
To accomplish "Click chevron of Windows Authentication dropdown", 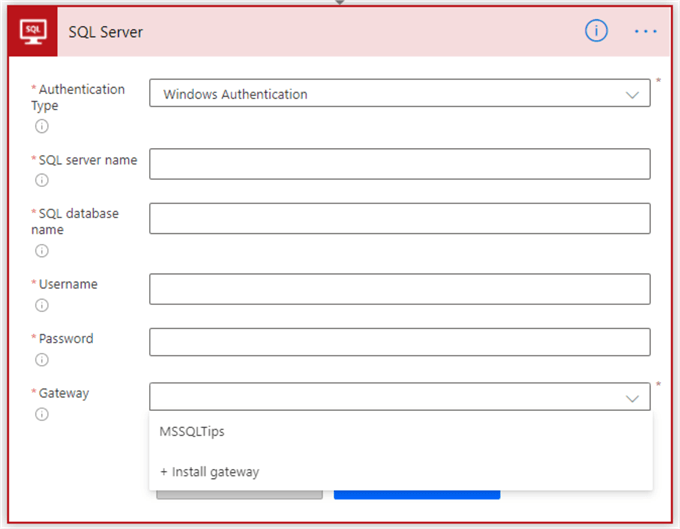I will (x=632, y=95).
